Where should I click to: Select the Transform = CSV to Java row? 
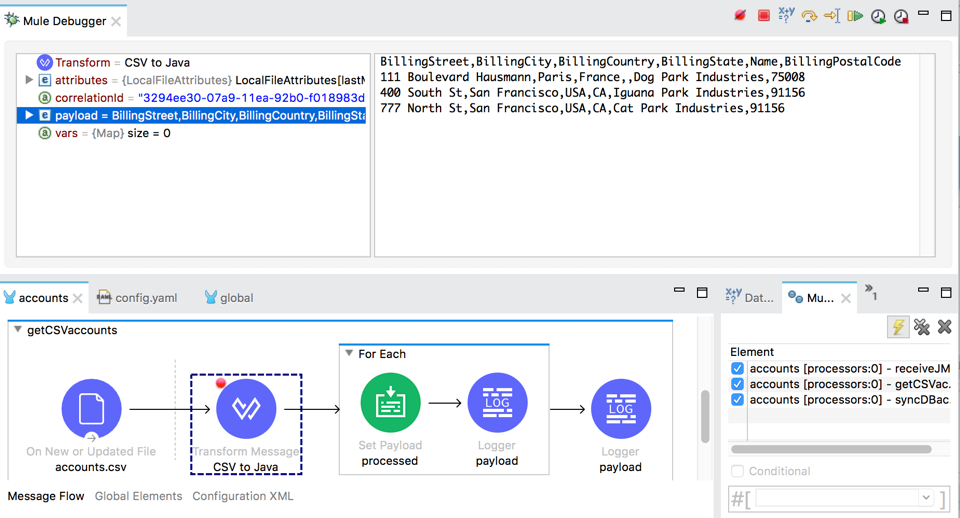click(193, 62)
